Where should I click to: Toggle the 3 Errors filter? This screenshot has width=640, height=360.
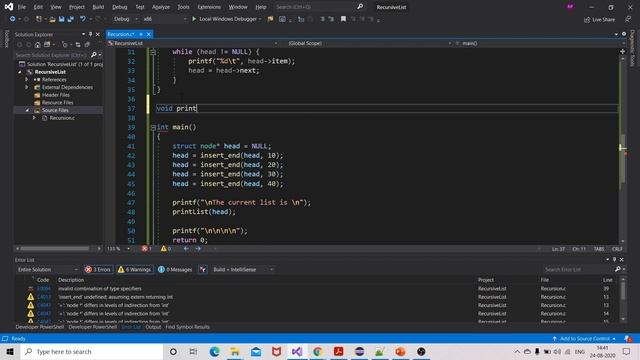click(98, 269)
